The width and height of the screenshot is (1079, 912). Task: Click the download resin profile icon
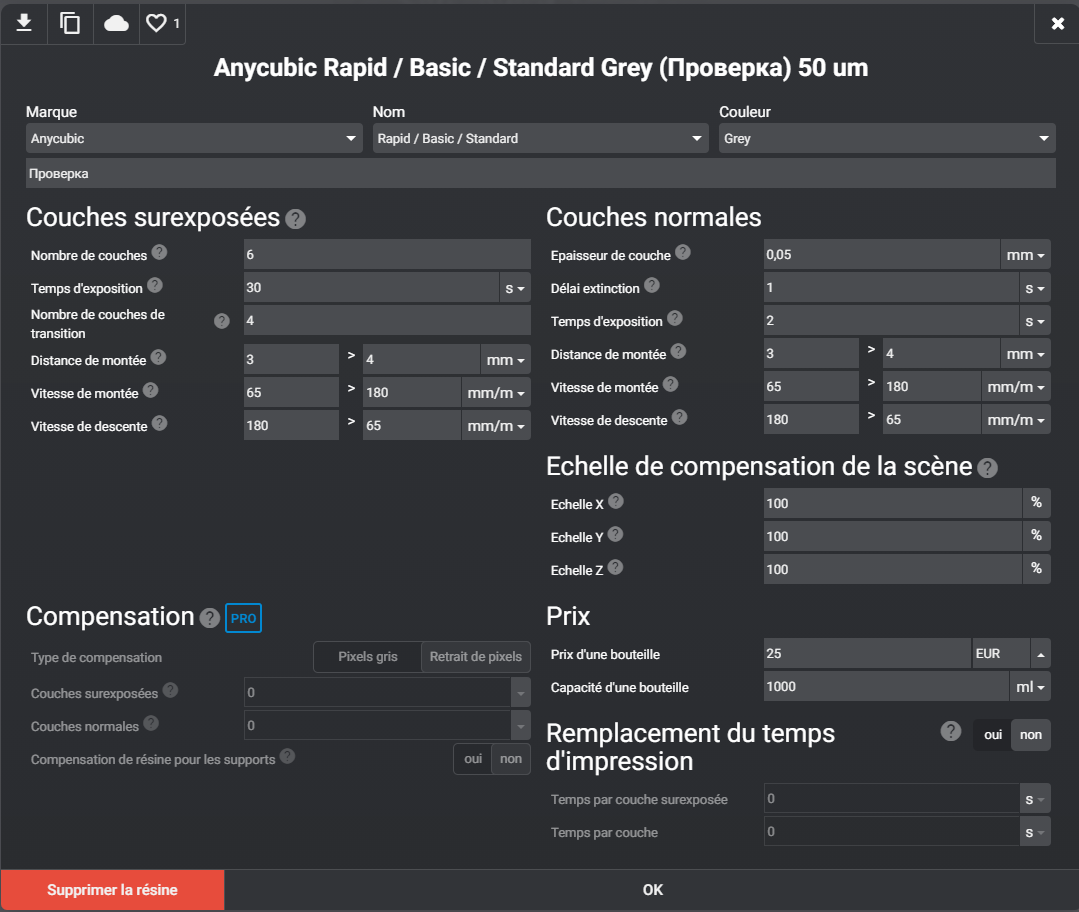[24, 23]
